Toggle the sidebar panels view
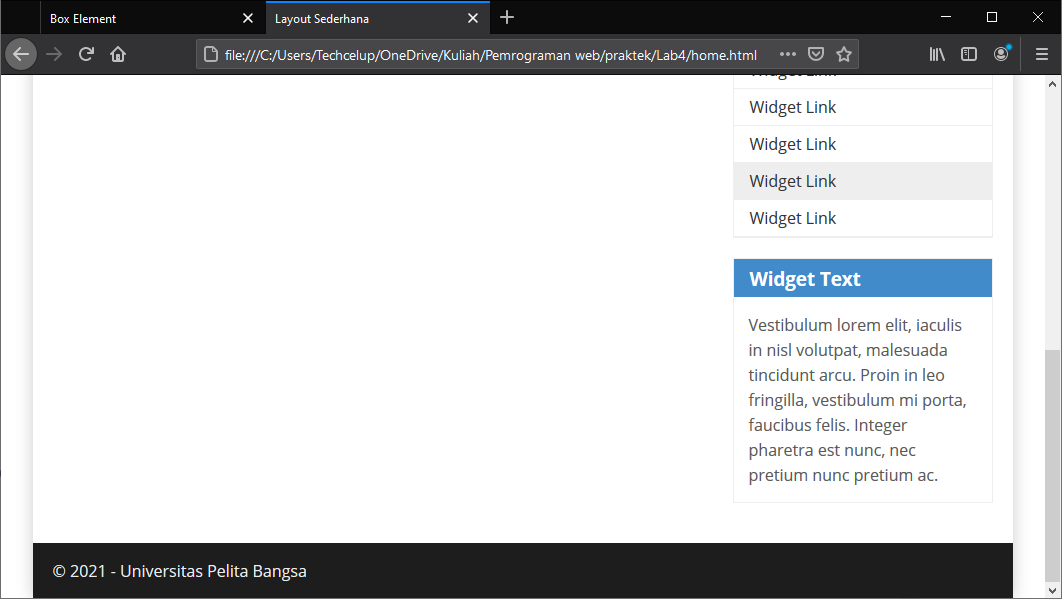This screenshot has width=1062, height=599. click(969, 54)
